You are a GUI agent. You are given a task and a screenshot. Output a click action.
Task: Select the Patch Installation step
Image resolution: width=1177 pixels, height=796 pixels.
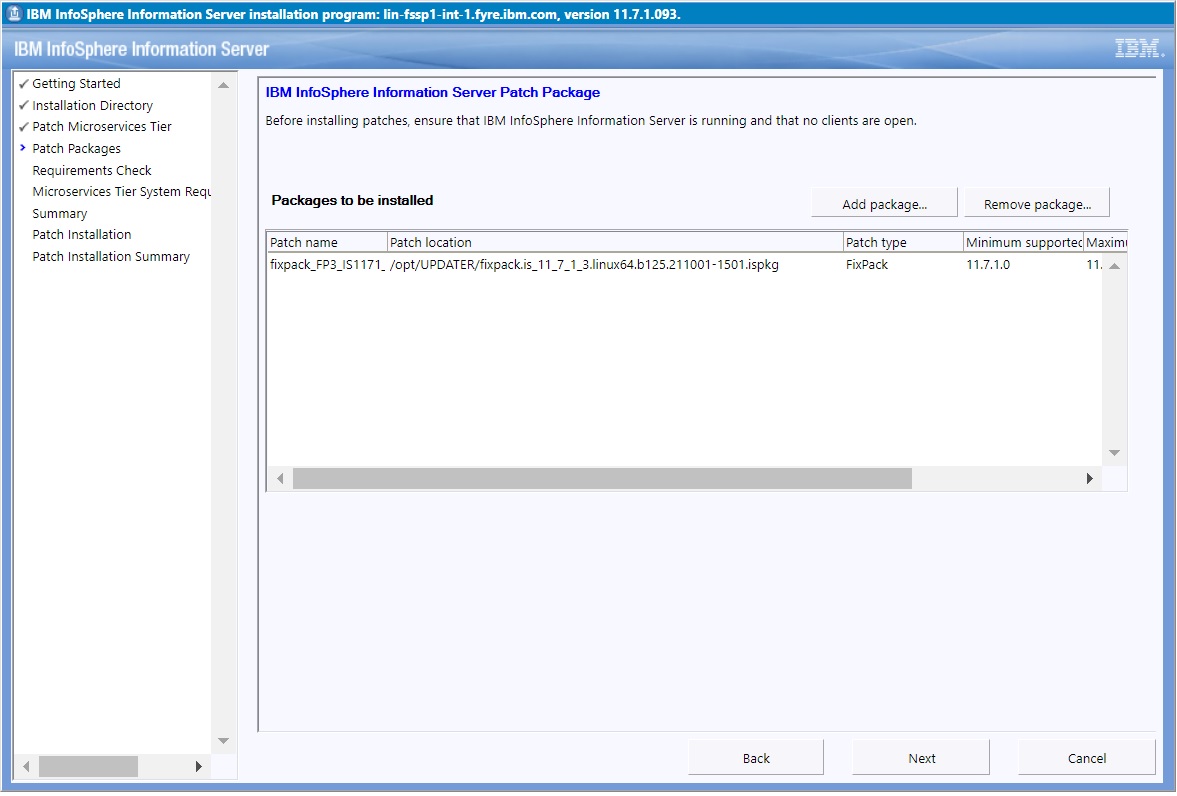point(82,234)
